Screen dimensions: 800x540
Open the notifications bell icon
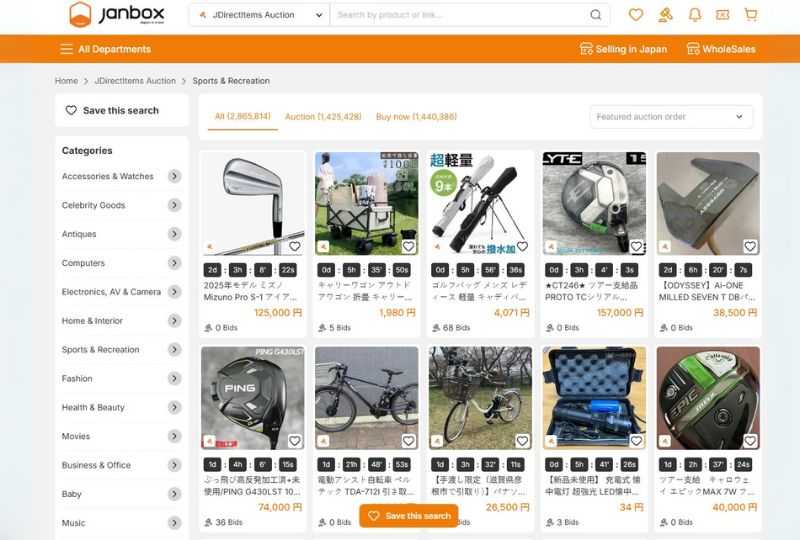(x=694, y=14)
